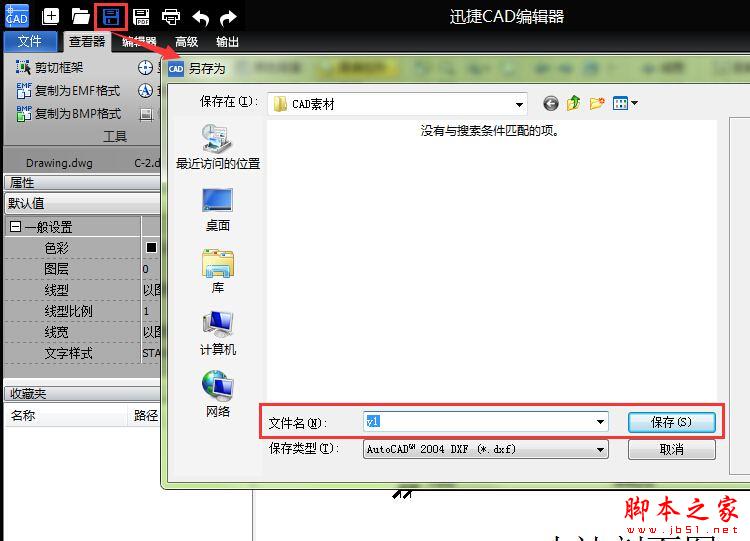Open the 文件 menu tab

click(30, 42)
